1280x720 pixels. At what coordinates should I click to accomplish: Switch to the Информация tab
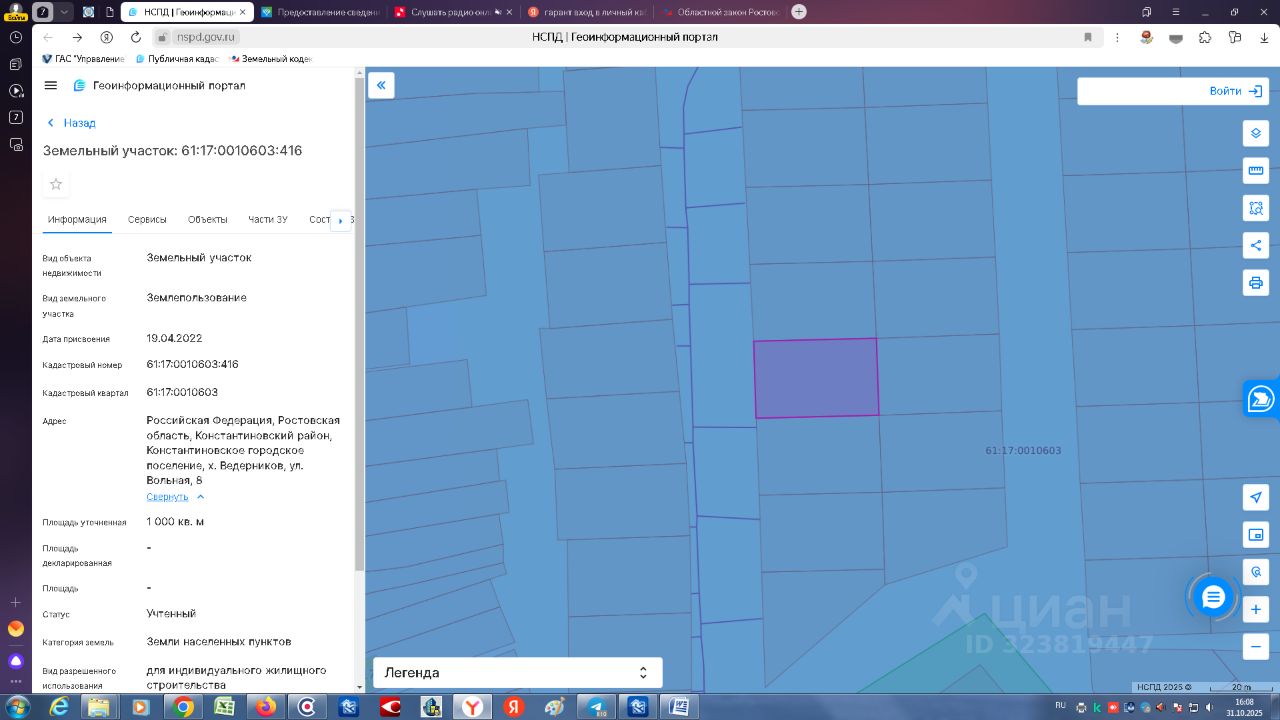pyautogui.click(x=77, y=220)
